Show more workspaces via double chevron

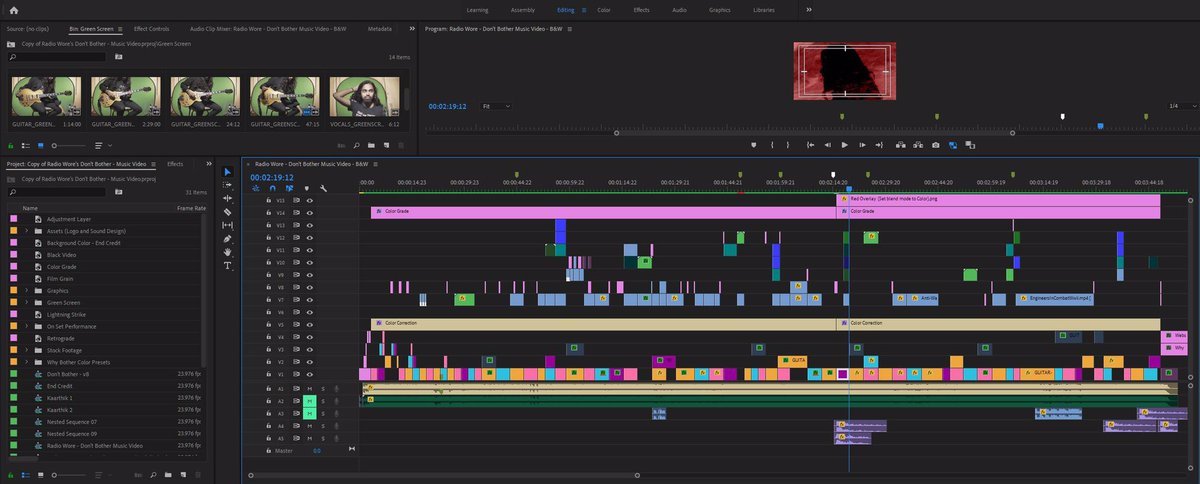click(x=808, y=9)
